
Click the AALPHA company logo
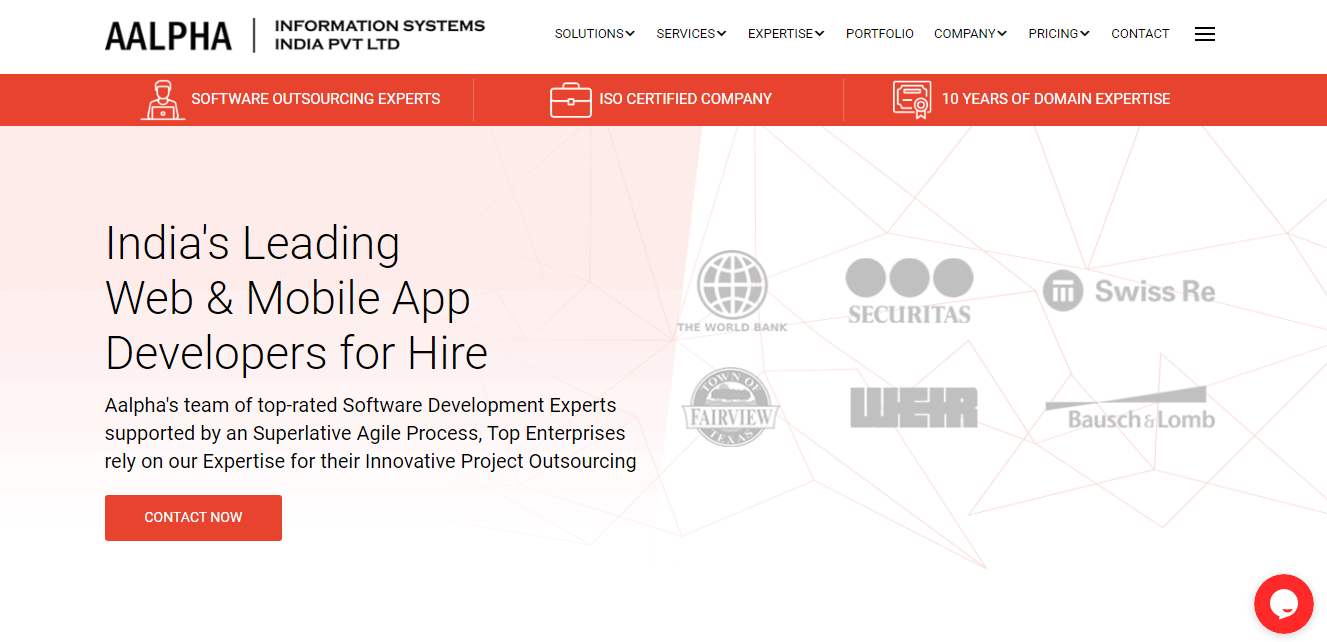point(168,36)
